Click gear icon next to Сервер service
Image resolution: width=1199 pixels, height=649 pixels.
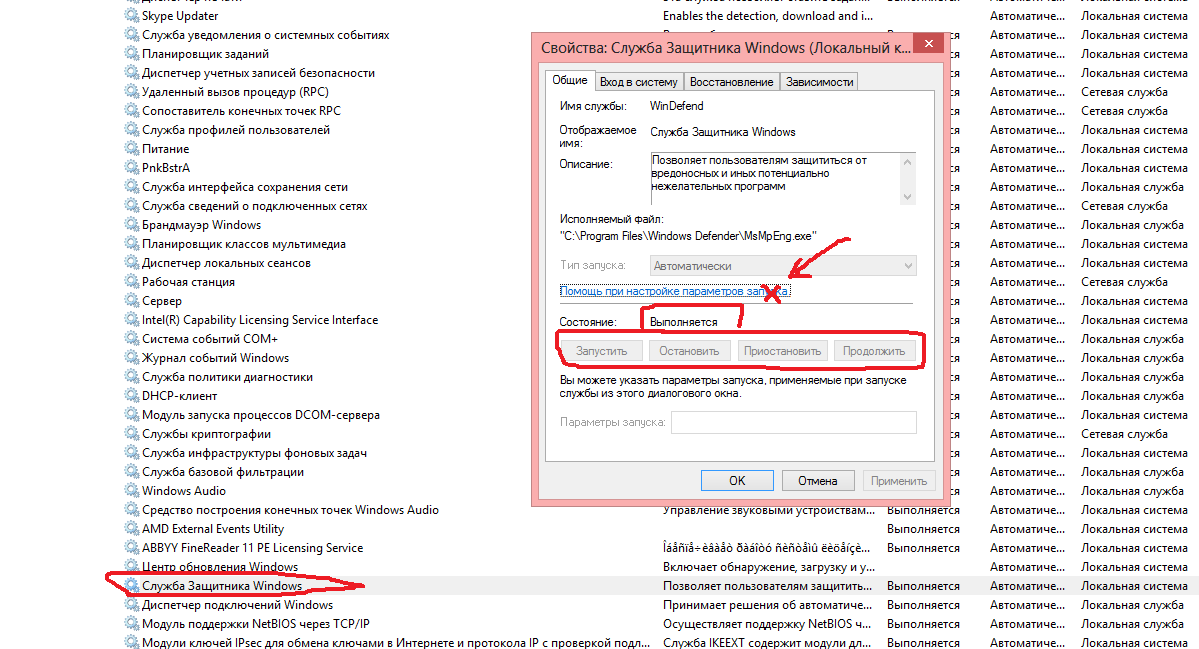132,301
